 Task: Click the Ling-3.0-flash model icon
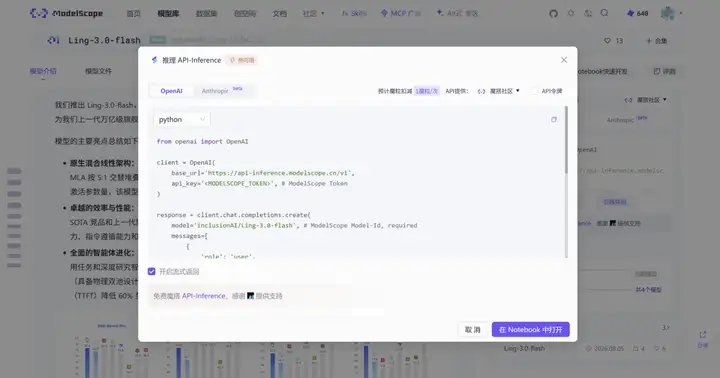(x=53, y=40)
